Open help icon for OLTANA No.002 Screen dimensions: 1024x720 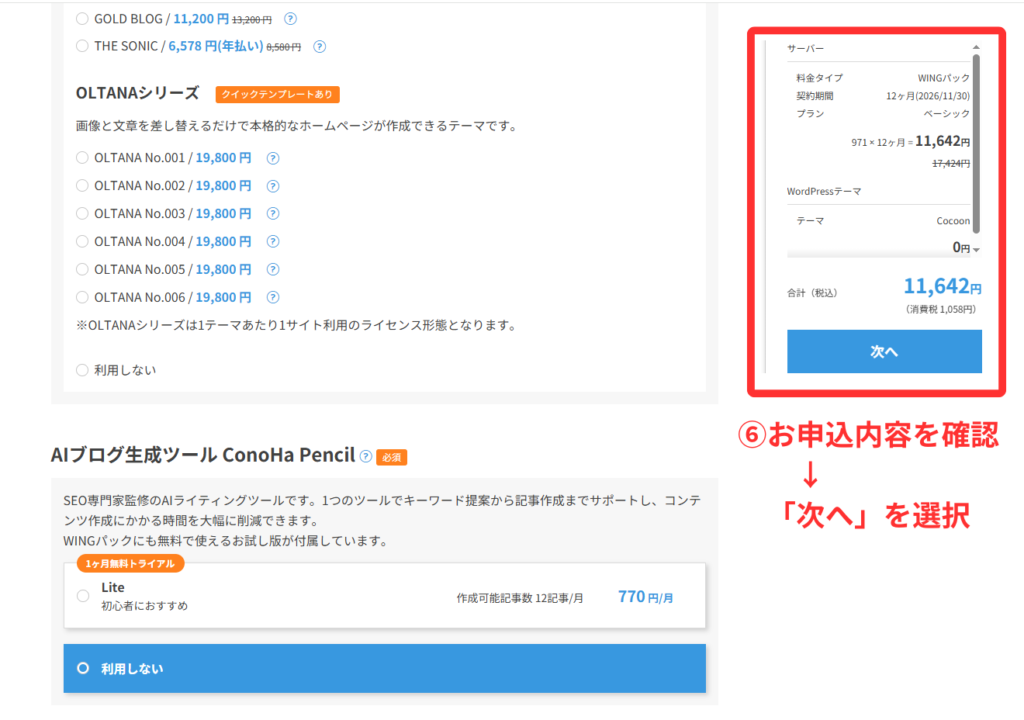click(x=273, y=186)
